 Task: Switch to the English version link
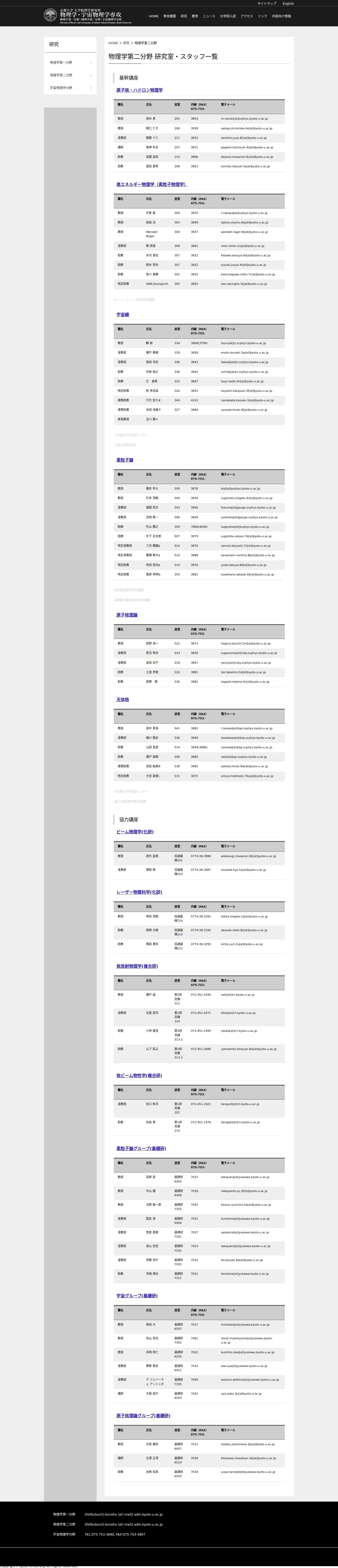[288, 4]
